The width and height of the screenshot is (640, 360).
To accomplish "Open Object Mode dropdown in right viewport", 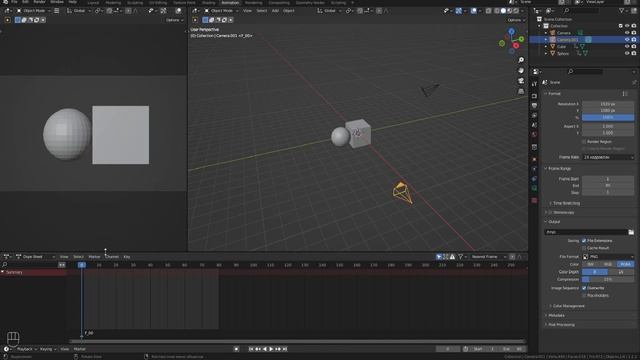I will (x=221, y=11).
